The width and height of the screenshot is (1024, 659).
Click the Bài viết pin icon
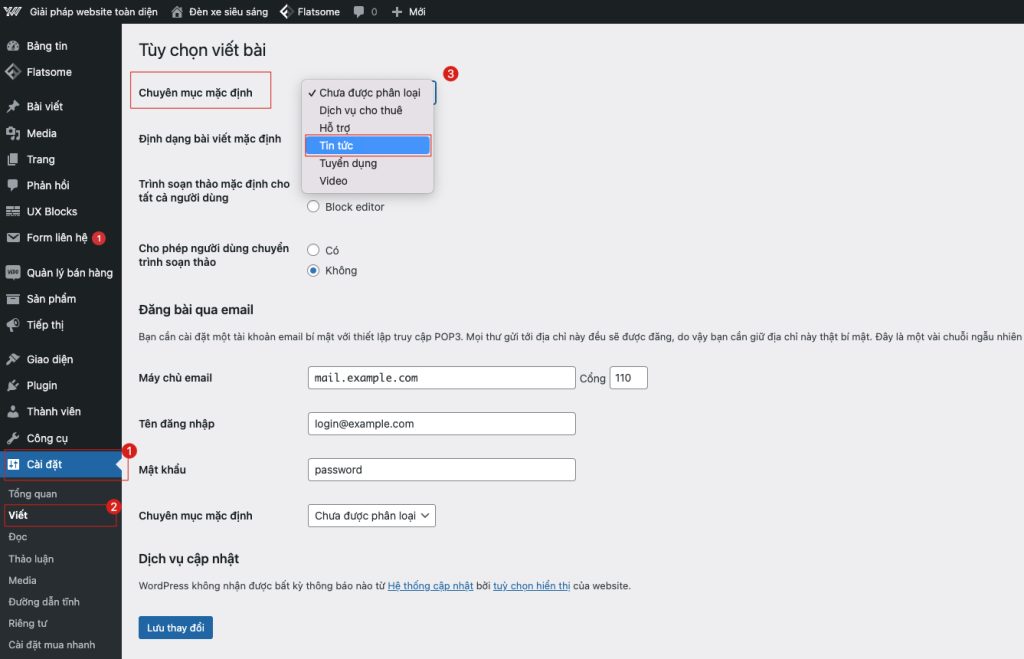(13, 107)
